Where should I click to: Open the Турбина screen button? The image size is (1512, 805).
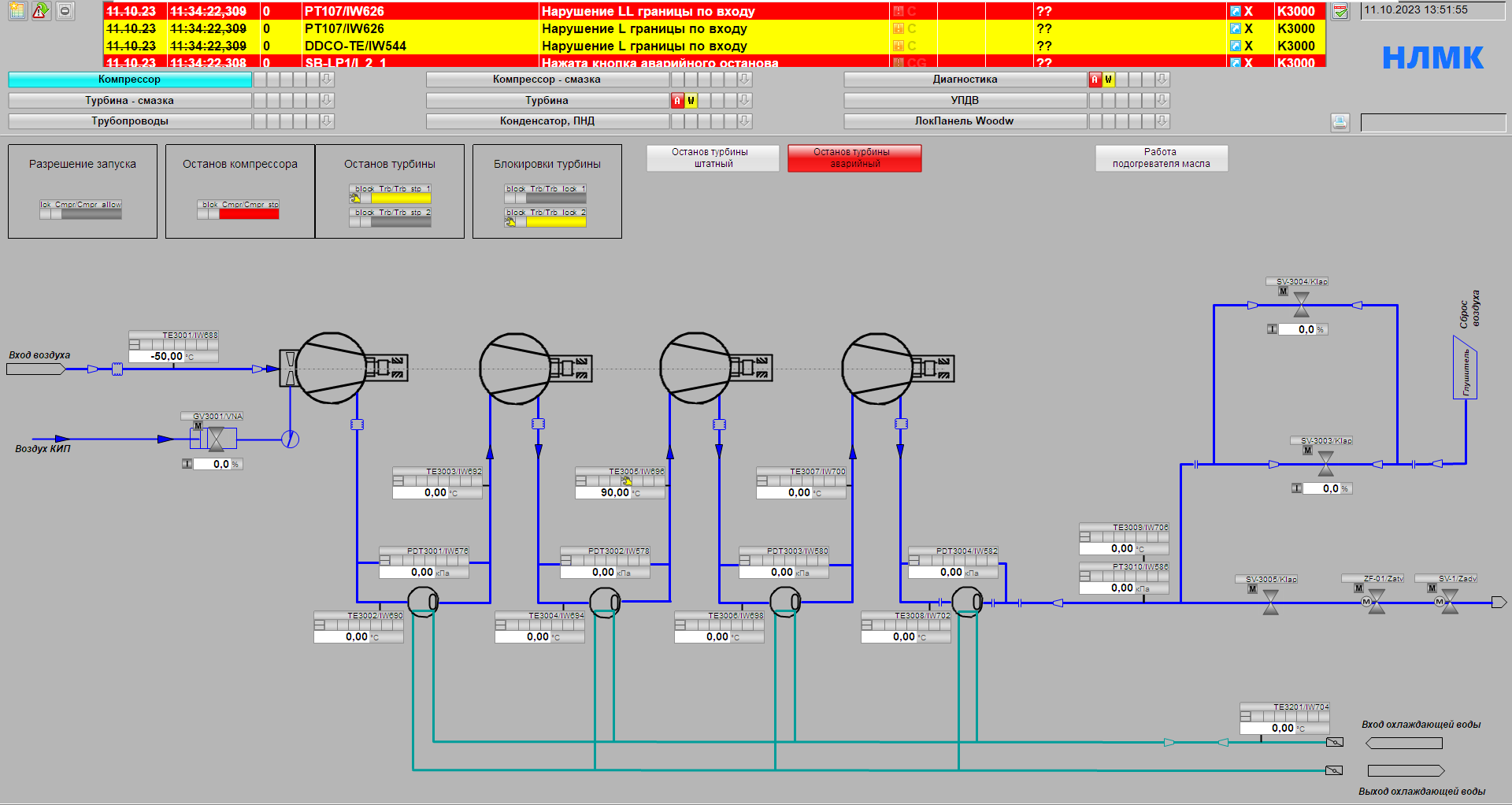coord(547,100)
